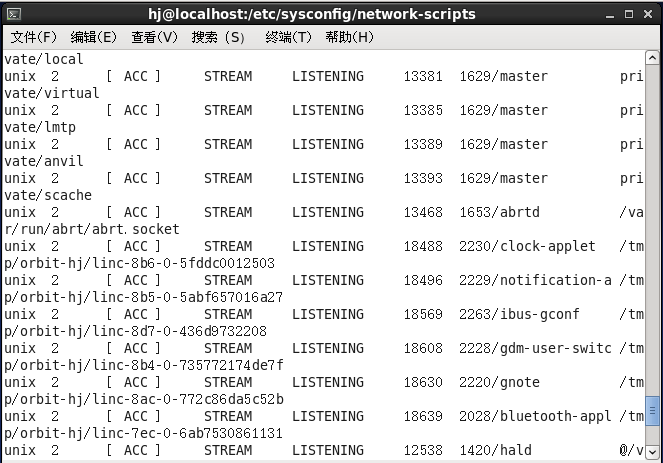Click the 1653/abrtd process entry

(499, 212)
